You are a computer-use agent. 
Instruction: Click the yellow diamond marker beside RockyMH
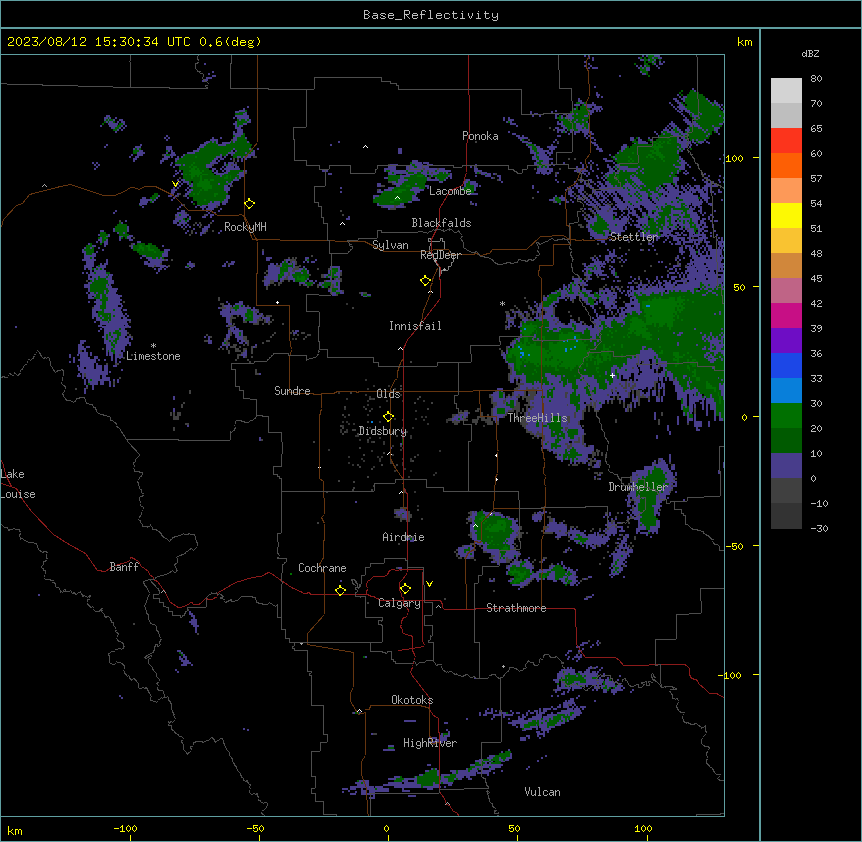coord(250,204)
